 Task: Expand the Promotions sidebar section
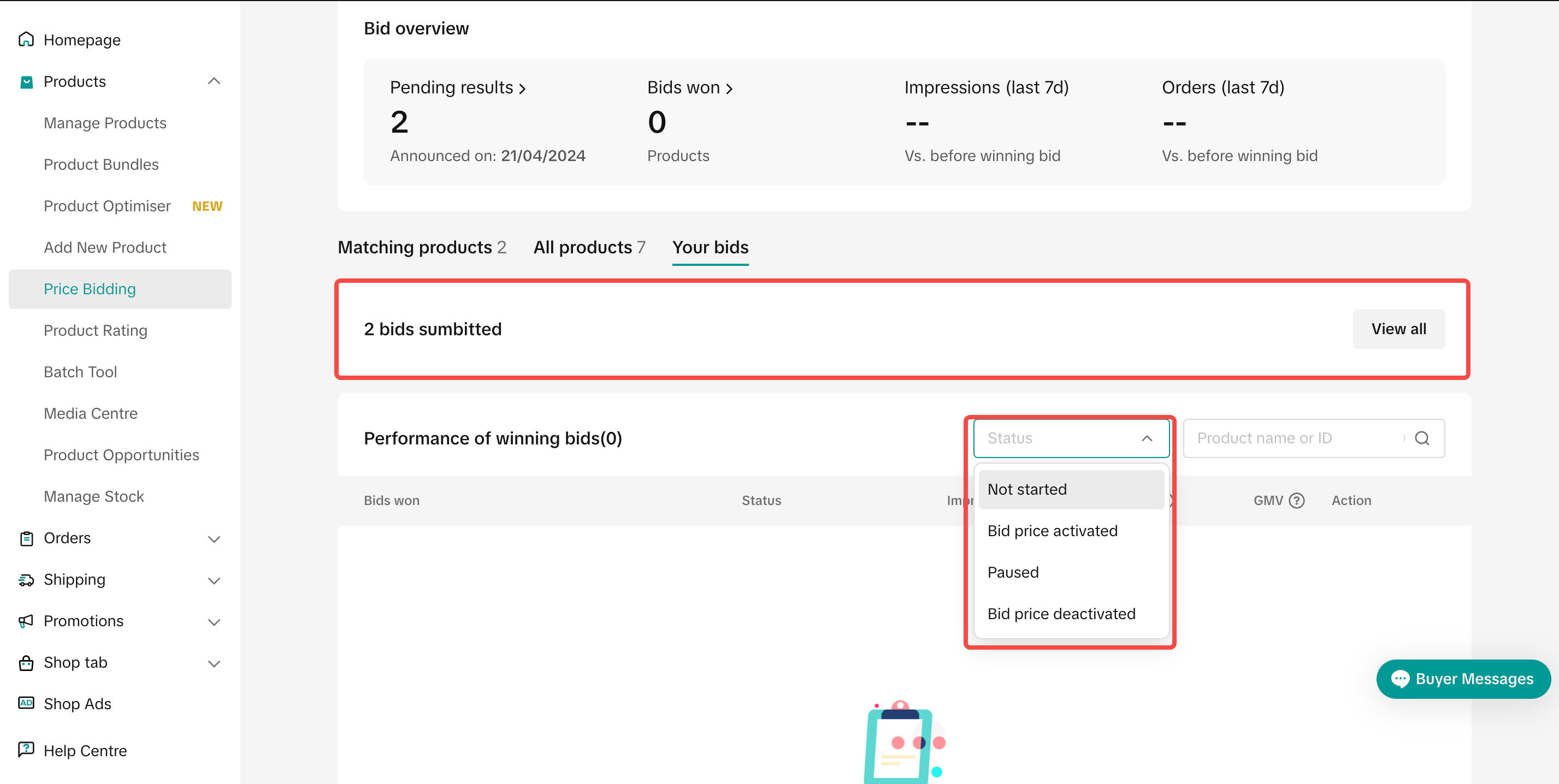point(214,622)
